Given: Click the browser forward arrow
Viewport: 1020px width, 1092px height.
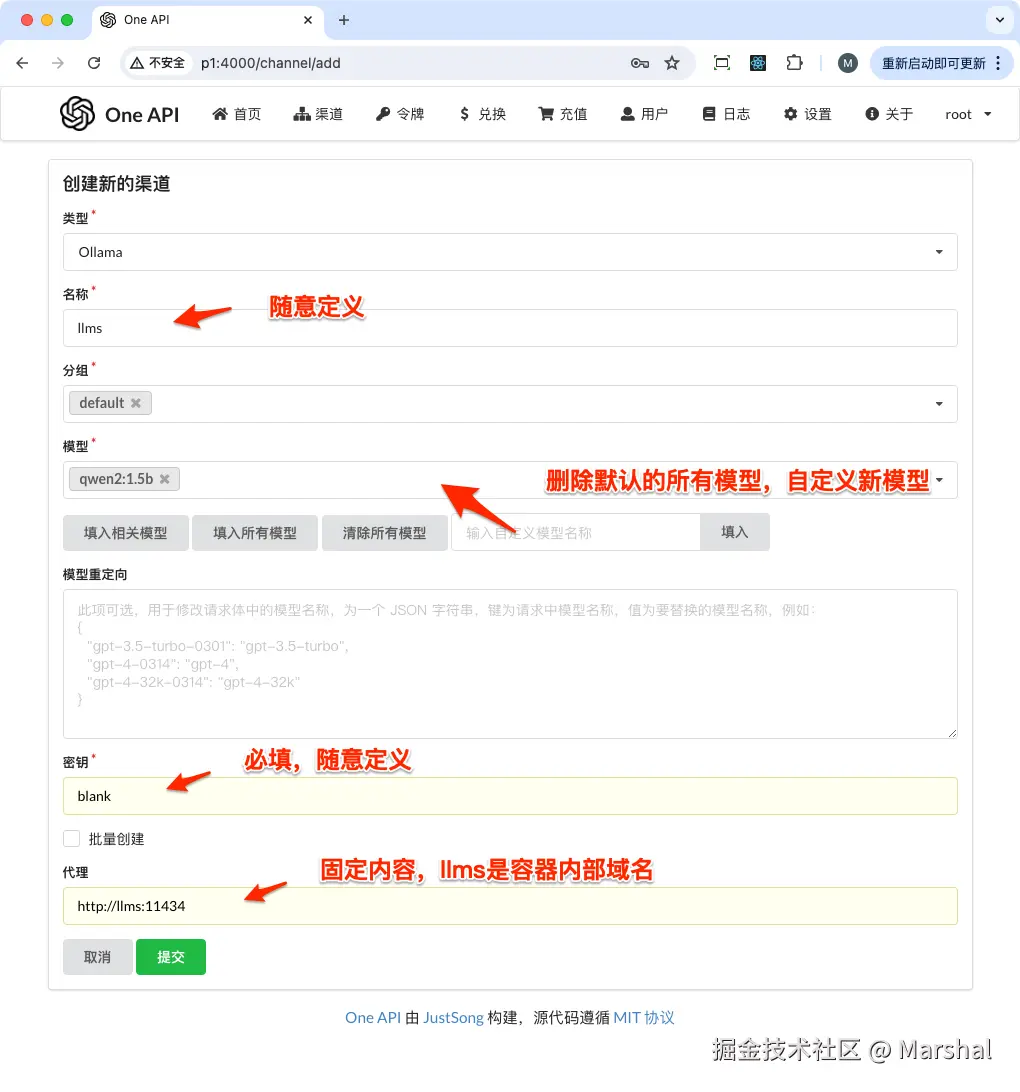Looking at the screenshot, I should point(58,63).
